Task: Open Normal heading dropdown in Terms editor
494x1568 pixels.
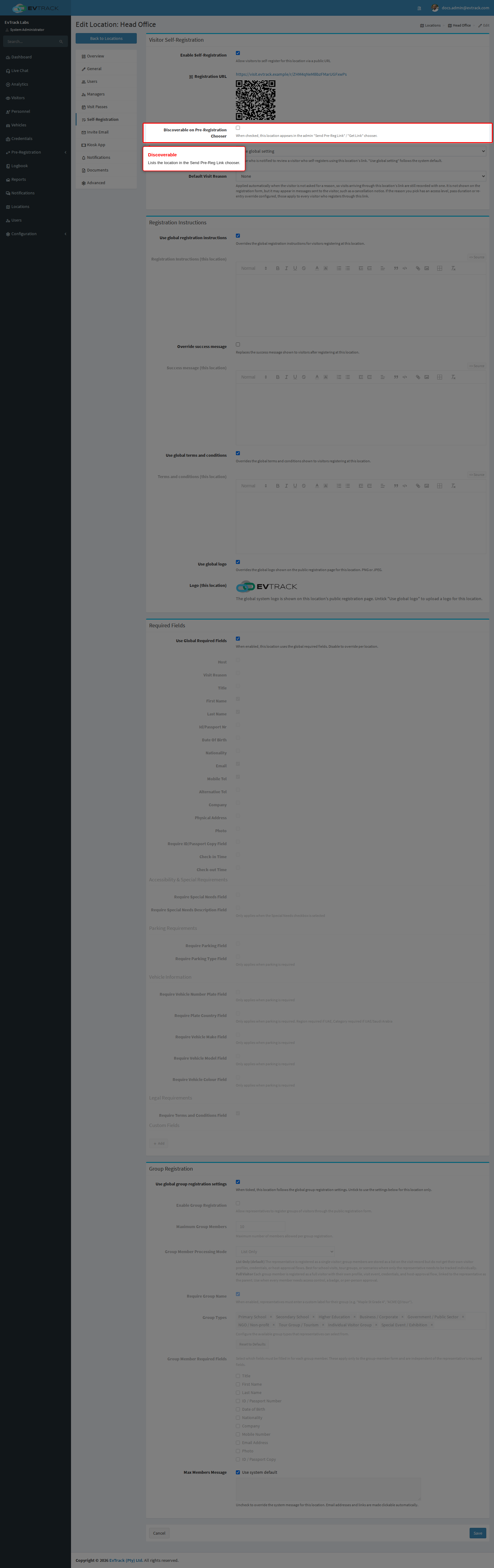Action: pyautogui.click(x=254, y=486)
